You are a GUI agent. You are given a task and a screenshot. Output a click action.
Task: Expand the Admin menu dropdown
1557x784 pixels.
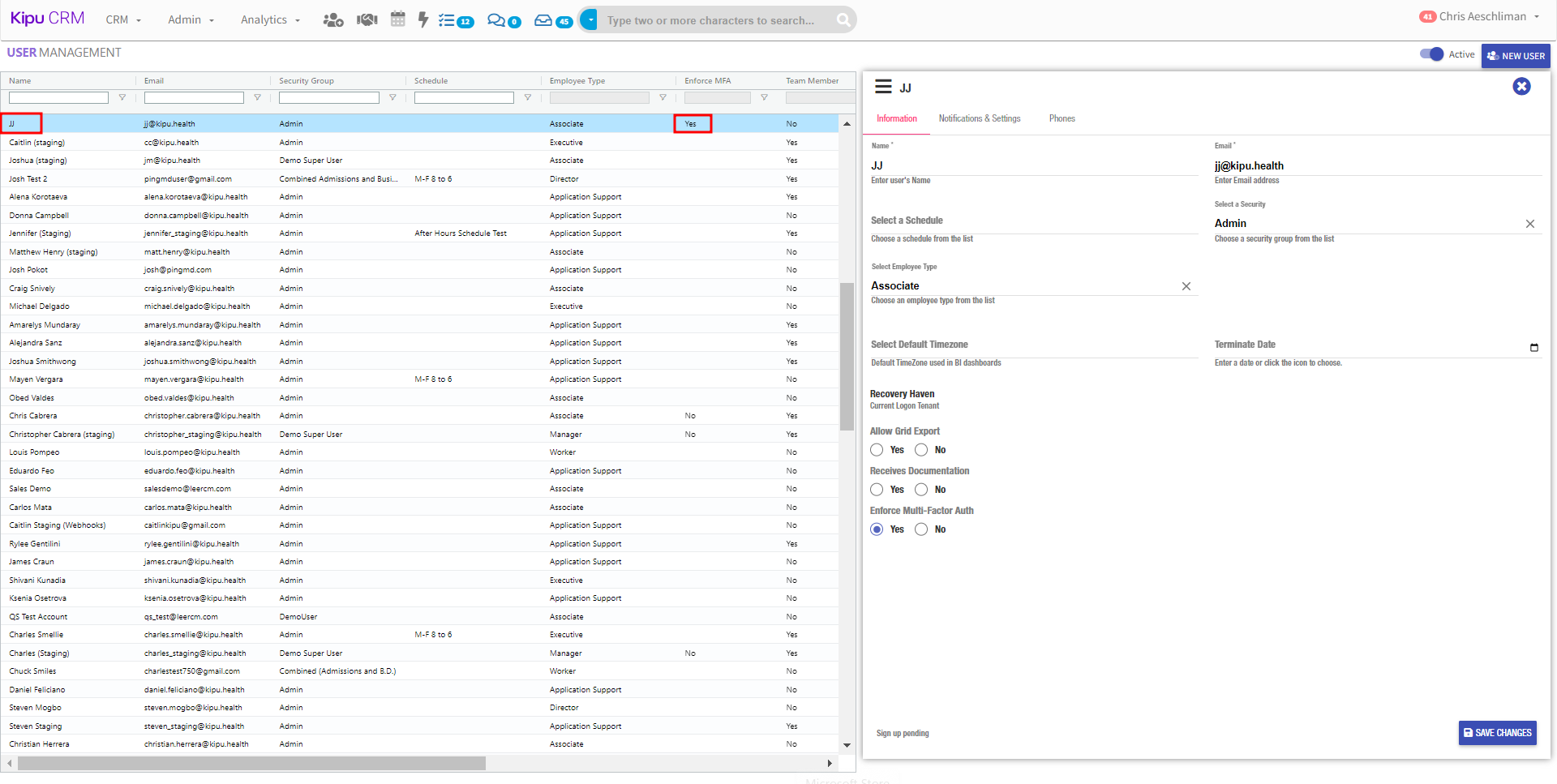click(x=191, y=20)
